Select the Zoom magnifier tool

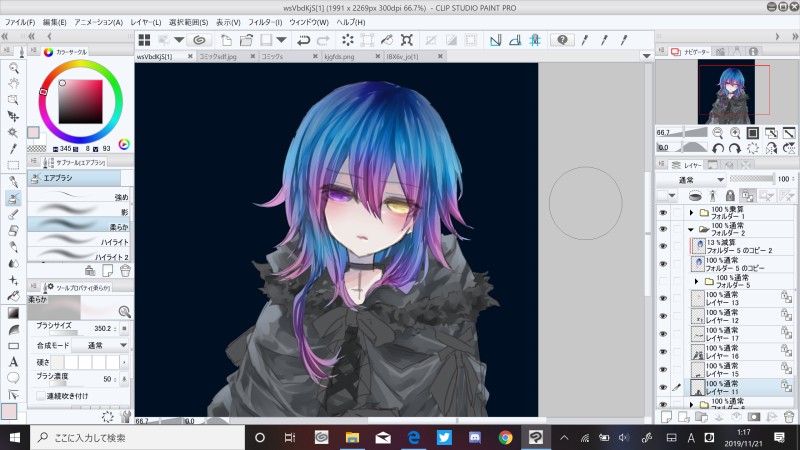14,68
